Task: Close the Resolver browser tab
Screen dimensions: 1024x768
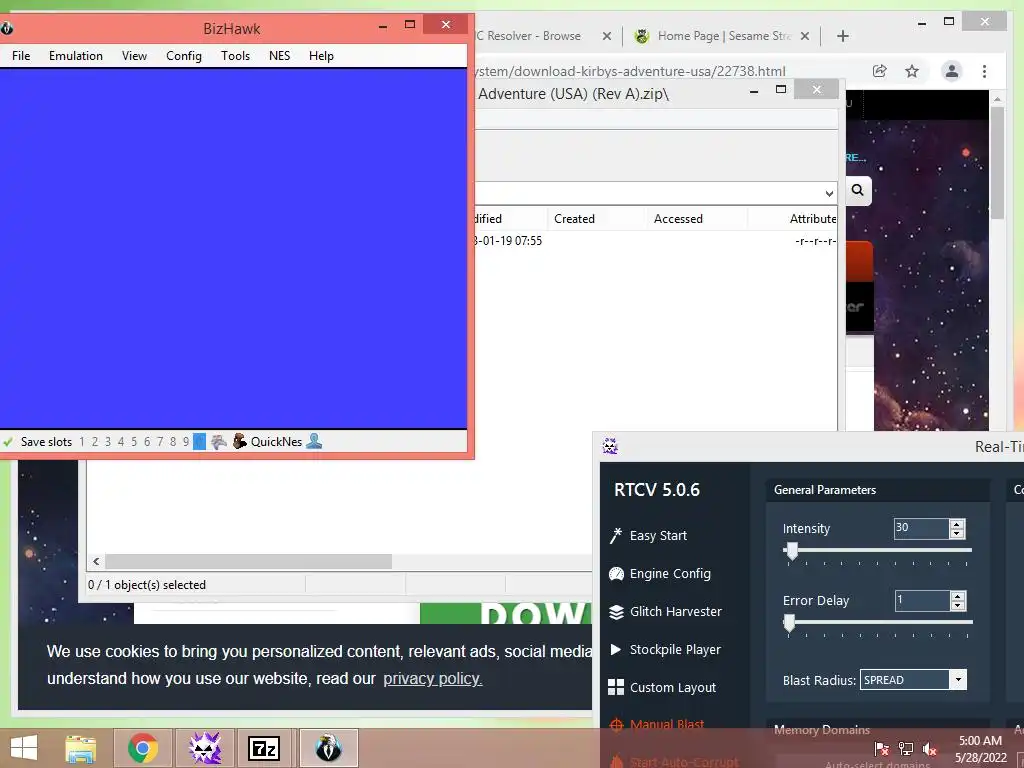Action: pos(607,36)
